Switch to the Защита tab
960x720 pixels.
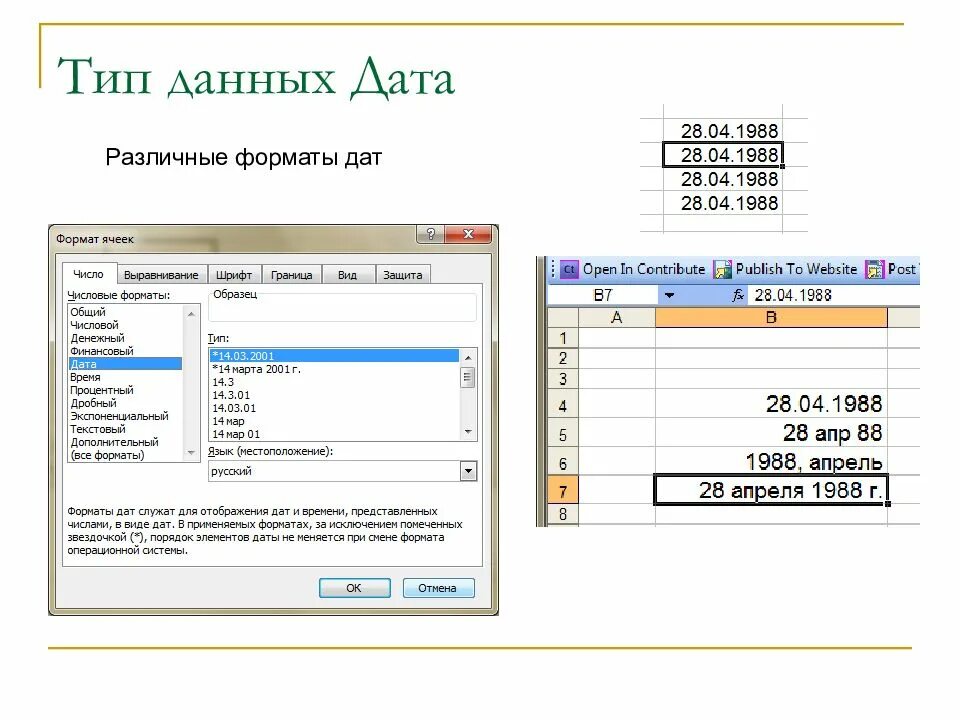point(402,275)
